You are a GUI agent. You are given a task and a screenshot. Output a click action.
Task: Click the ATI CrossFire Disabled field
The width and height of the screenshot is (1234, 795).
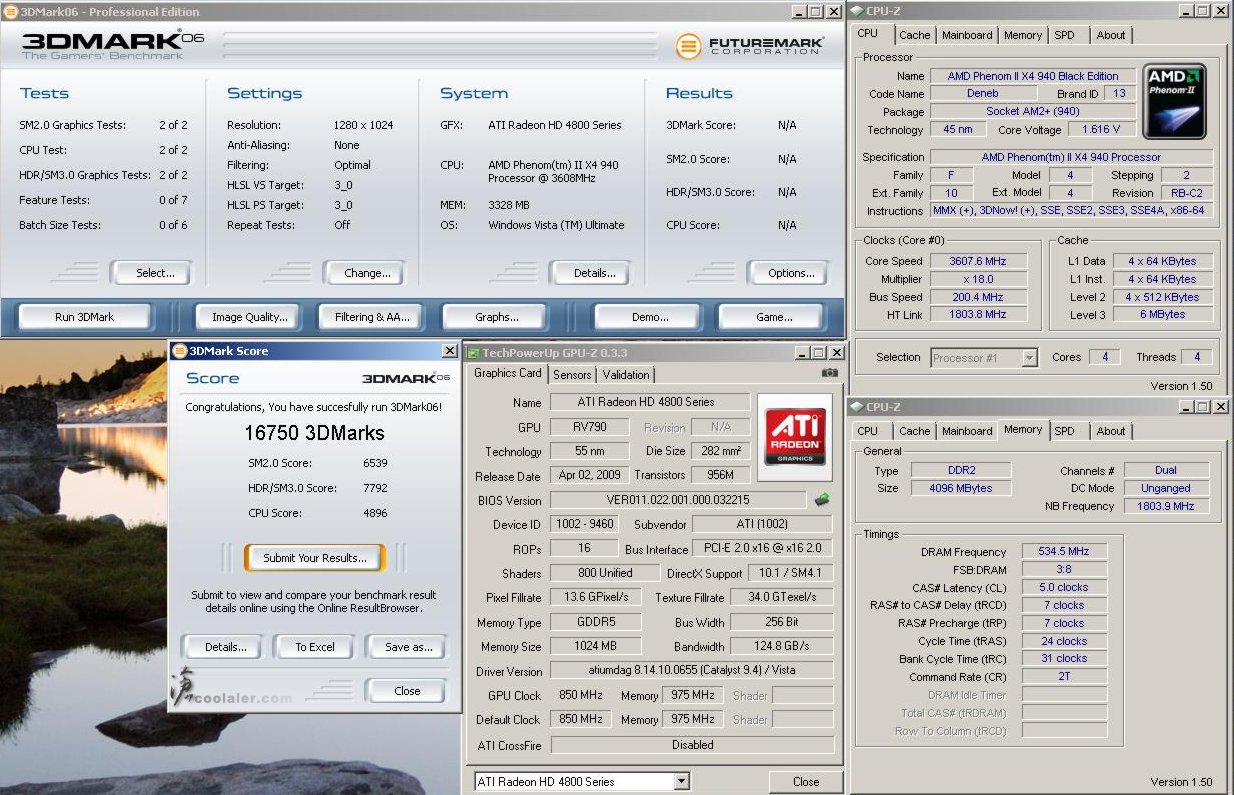[x=692, y=745]
